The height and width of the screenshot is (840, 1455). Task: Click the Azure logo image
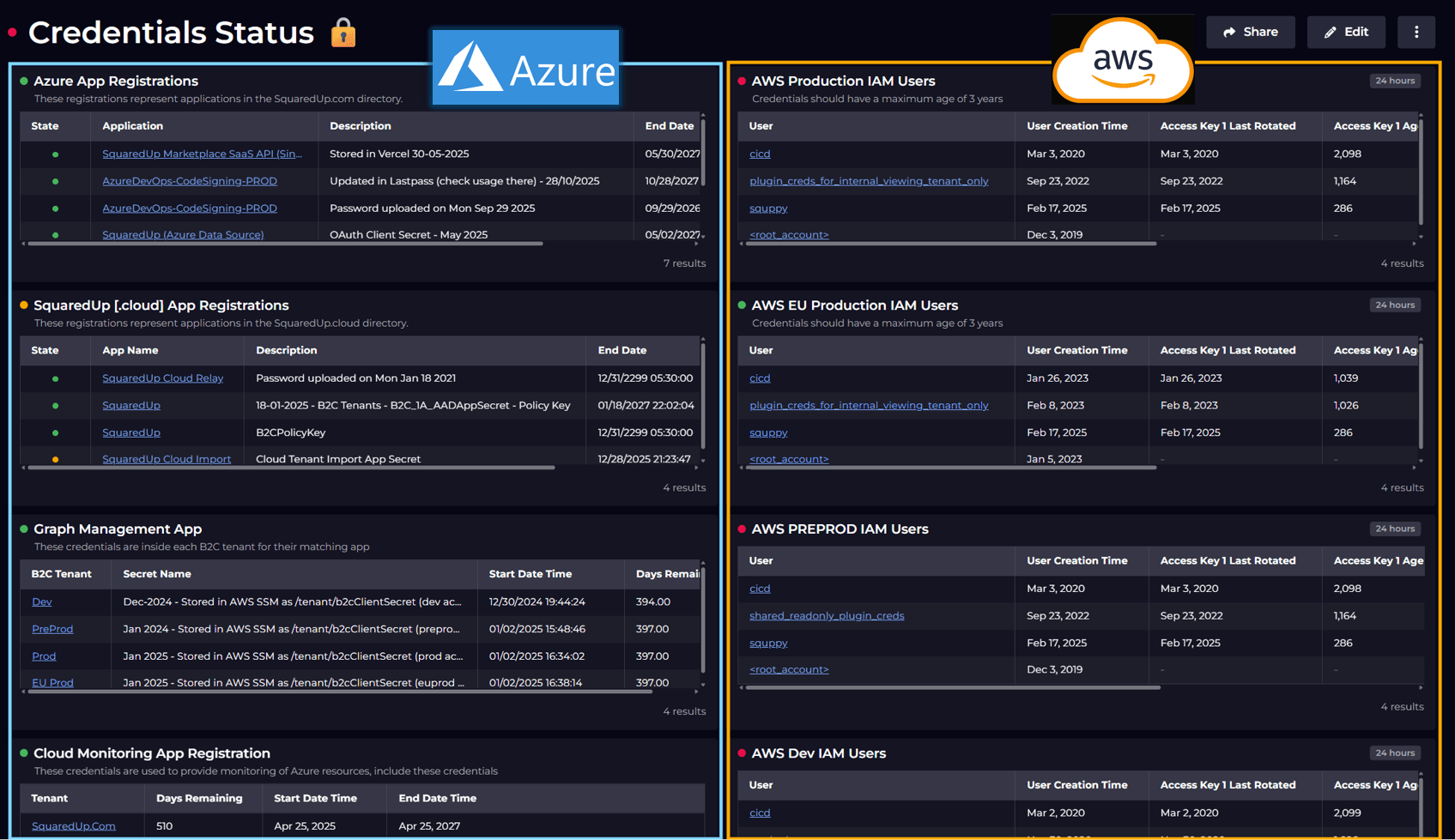[525, 68]
